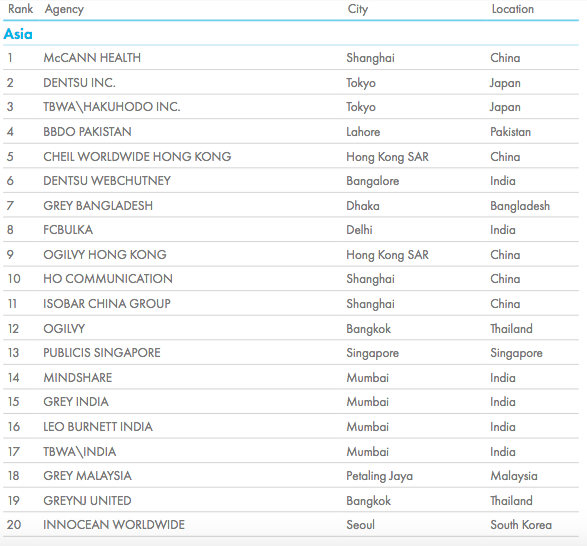Screen dimensions: 587x546
Task: Click Hong Kong SAR in CHEIL WORLDWIDE row
Action: coord(387,157)
